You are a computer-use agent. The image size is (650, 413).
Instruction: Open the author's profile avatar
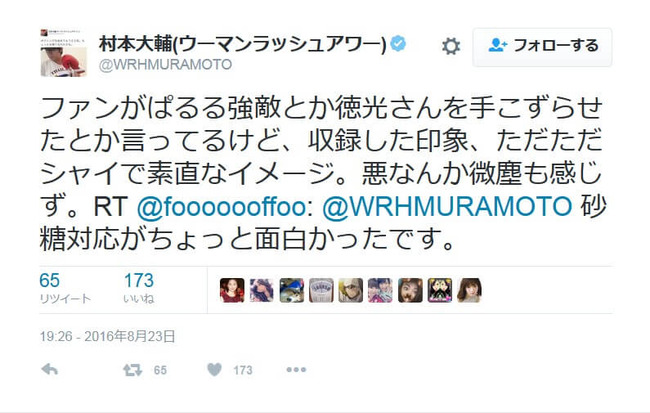[63, 53]
